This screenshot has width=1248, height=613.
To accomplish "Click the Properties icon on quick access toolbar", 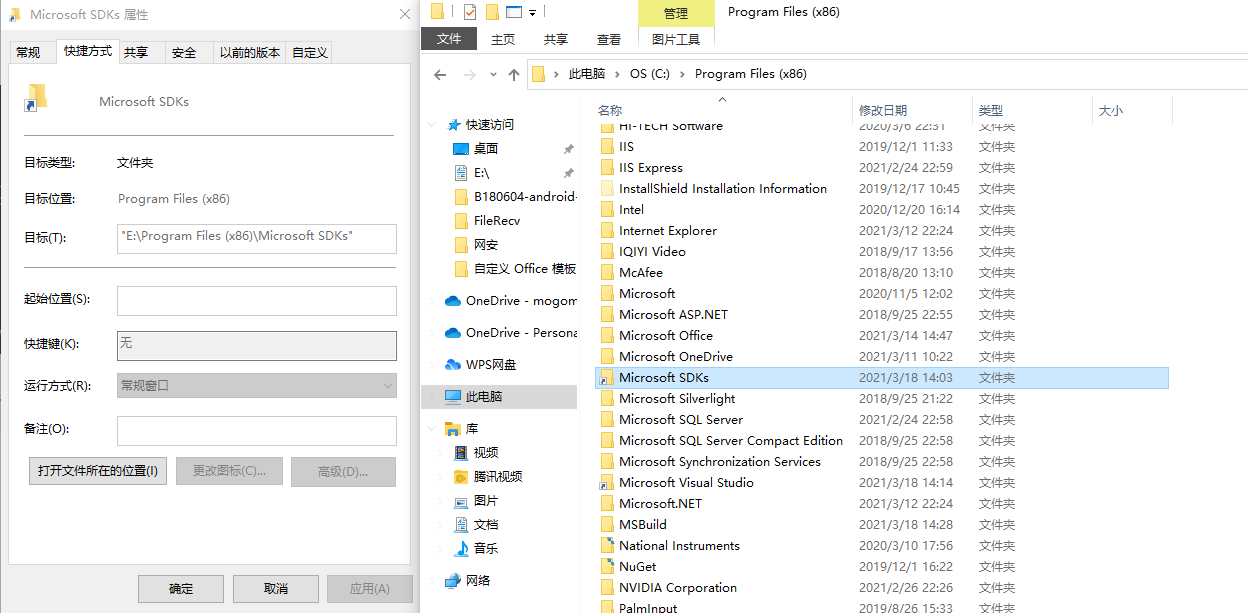I will click(468, 12).
